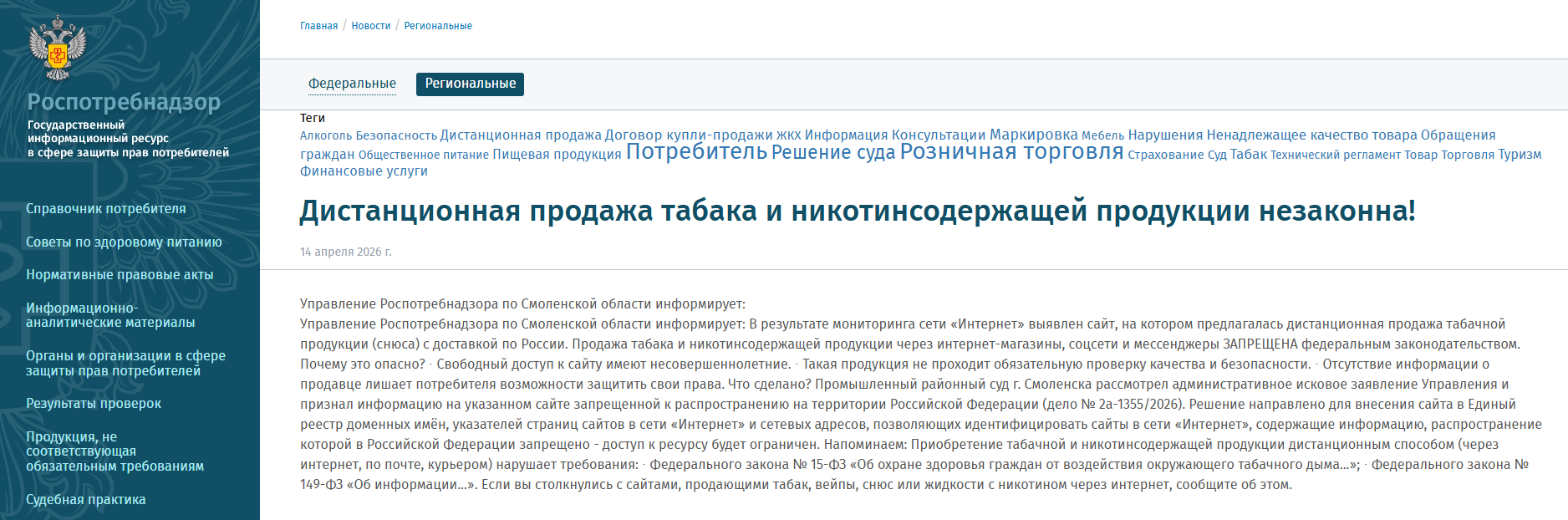Open the Общественное питание tag
This screenshot has height=520, width=1568.
(424, 155)
